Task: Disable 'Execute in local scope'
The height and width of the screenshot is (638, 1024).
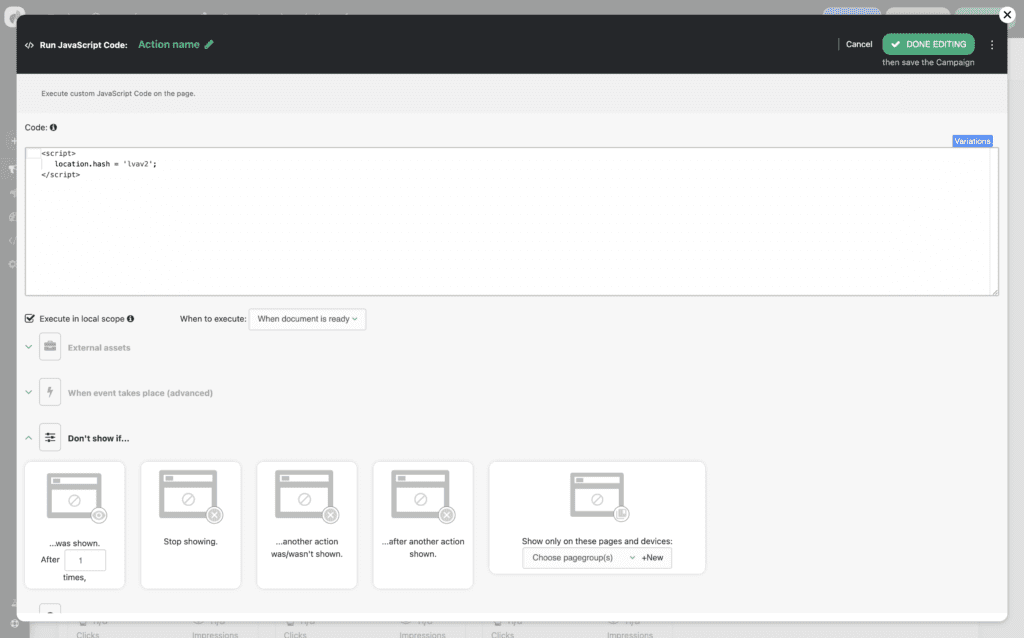Action: click(29, 318)
